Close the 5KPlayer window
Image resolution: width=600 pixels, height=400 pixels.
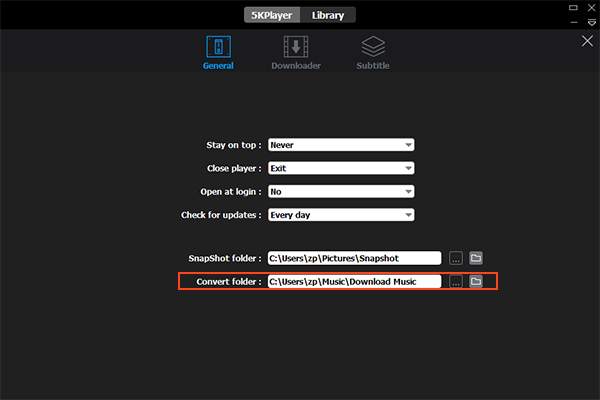(x=592, y=8)
